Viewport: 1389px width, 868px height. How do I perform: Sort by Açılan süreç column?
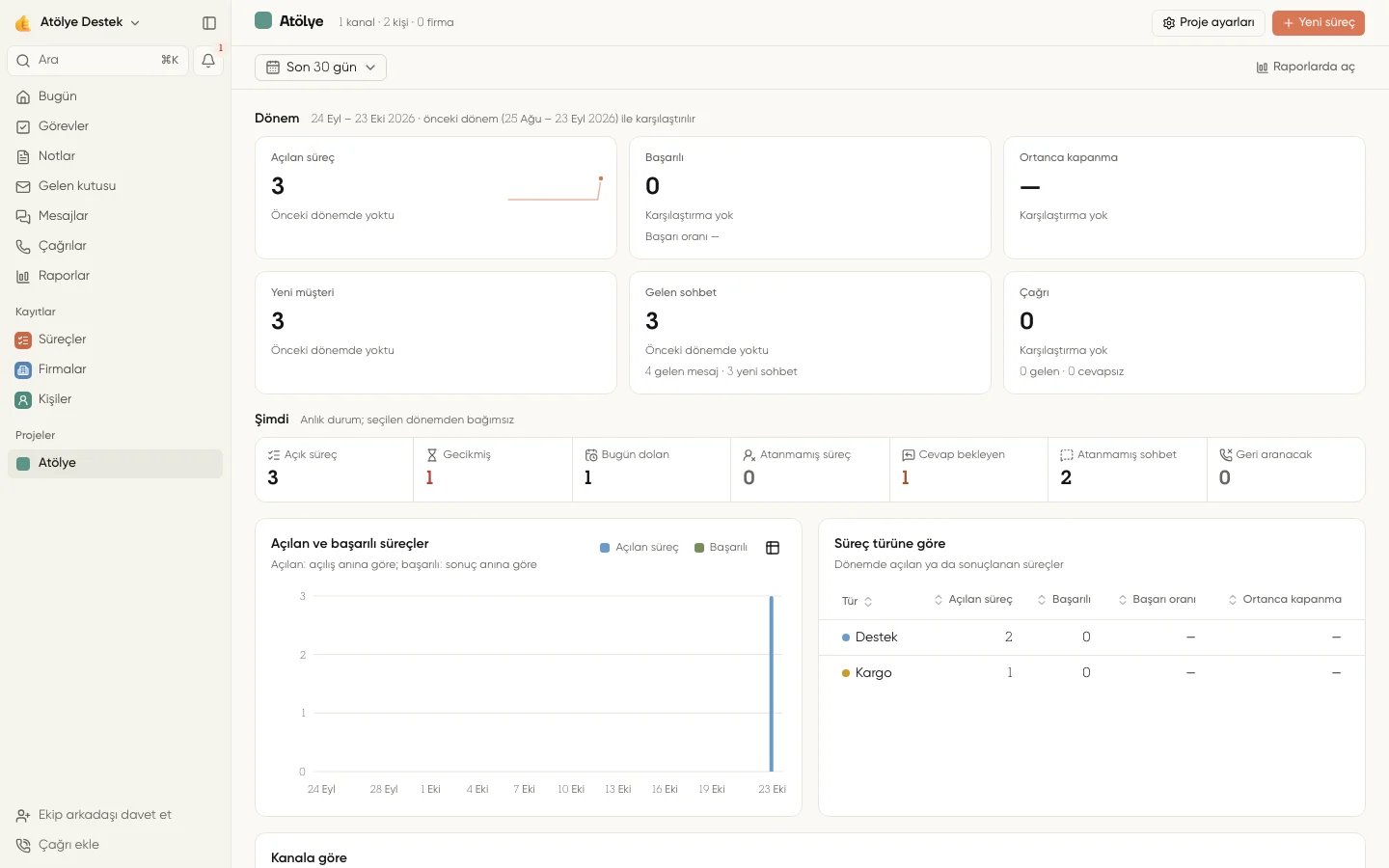(973, 600)
